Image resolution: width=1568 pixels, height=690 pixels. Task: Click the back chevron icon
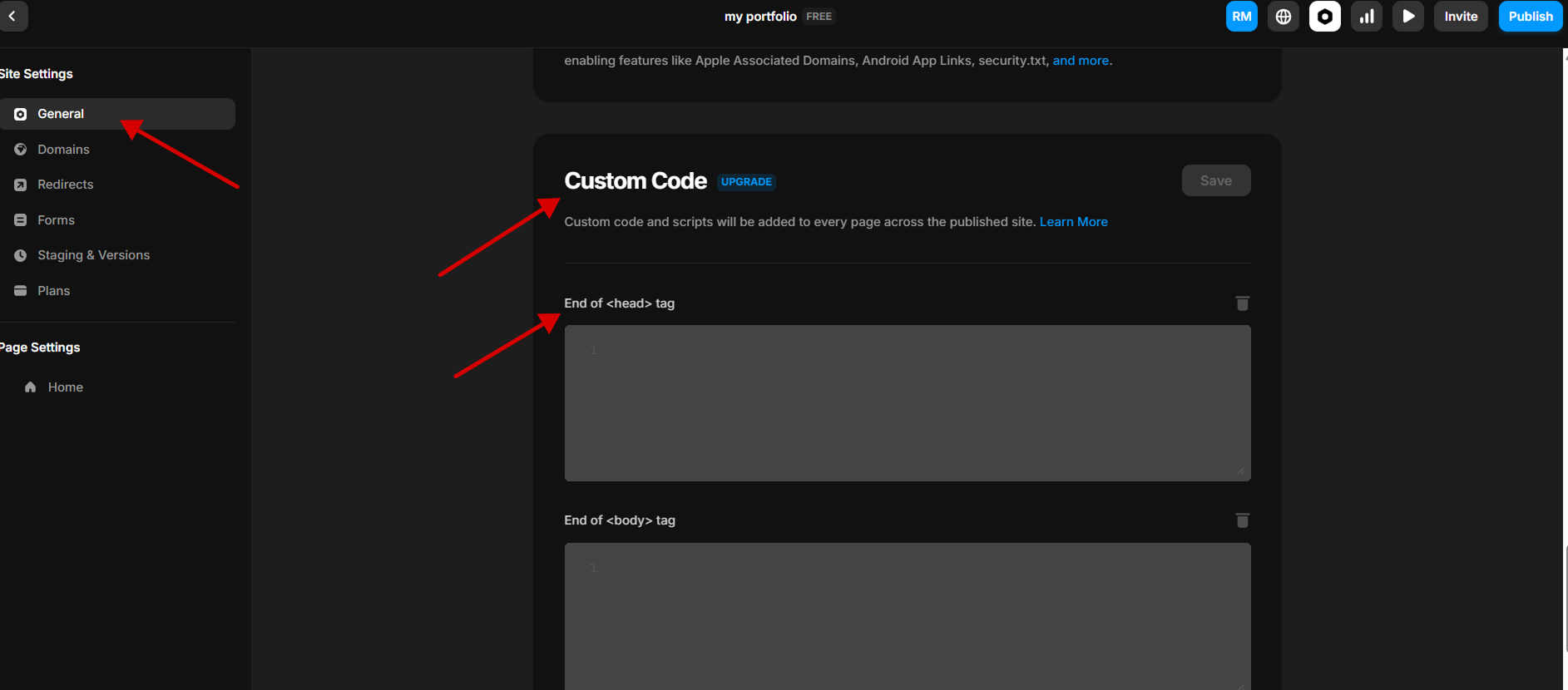coord(12,16)
